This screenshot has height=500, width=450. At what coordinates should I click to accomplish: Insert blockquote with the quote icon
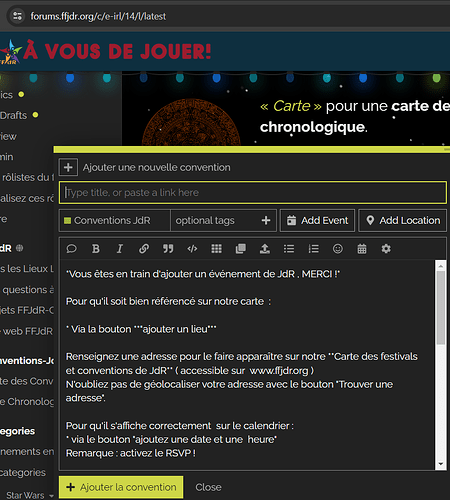168,249
